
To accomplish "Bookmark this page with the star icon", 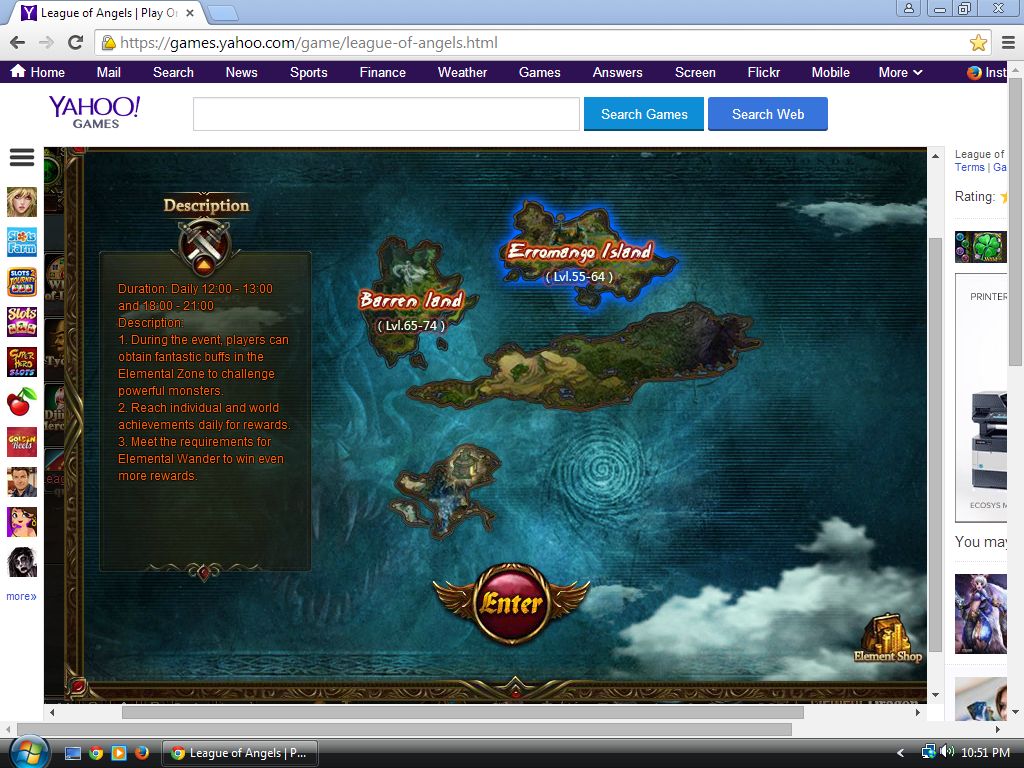I will point(978,43).
